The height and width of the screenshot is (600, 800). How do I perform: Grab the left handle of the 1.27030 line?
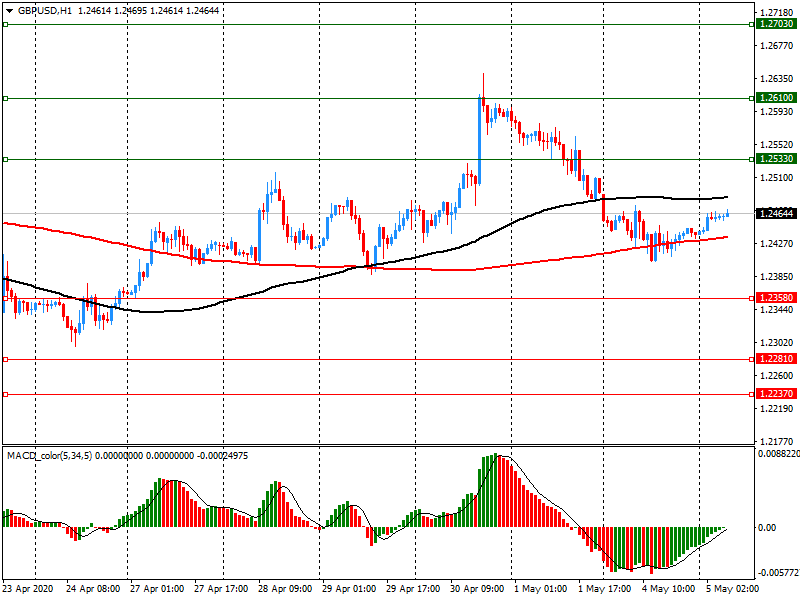pyautogui.click(x=6, y=24)
